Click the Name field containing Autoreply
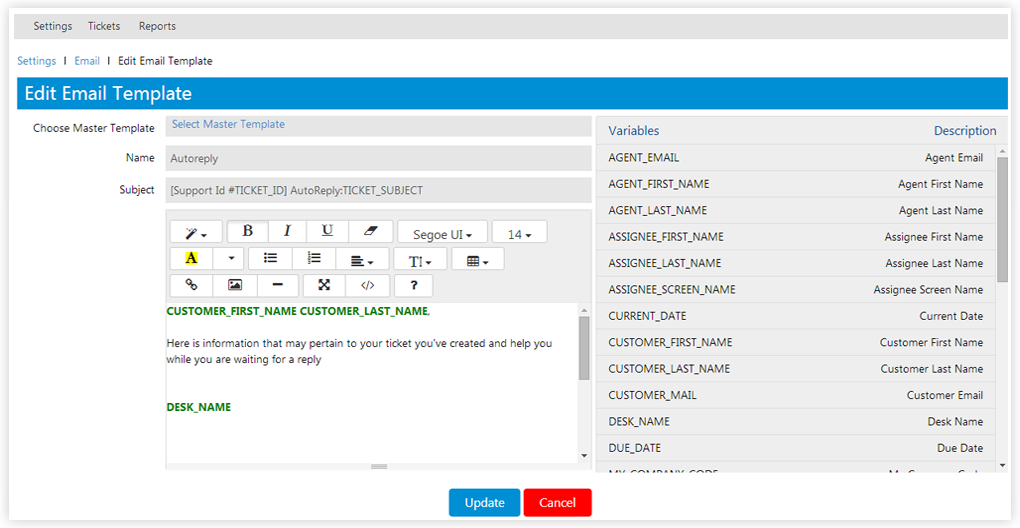 coord(379,158)
